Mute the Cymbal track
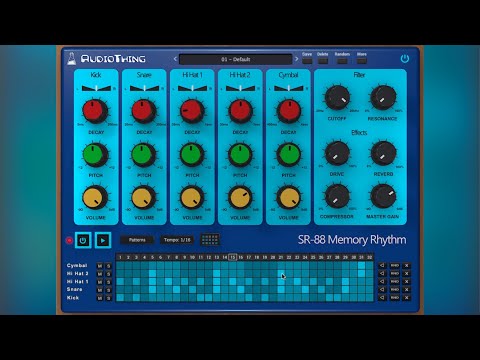This screenshot has height=360, width=480. tap(100, 266)
